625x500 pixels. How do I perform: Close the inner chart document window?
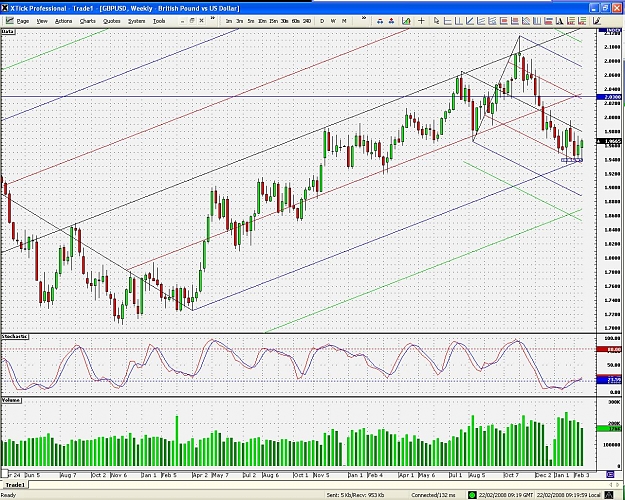[201, 21]
